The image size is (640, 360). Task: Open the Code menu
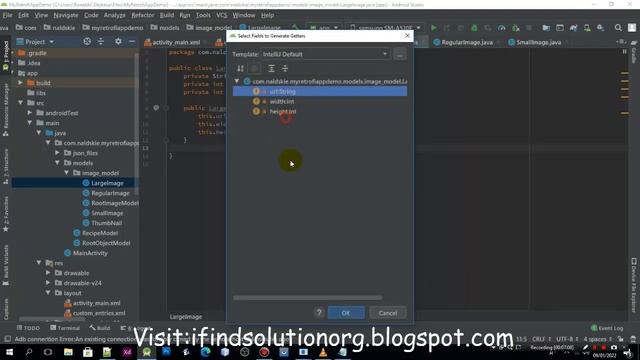91,15
